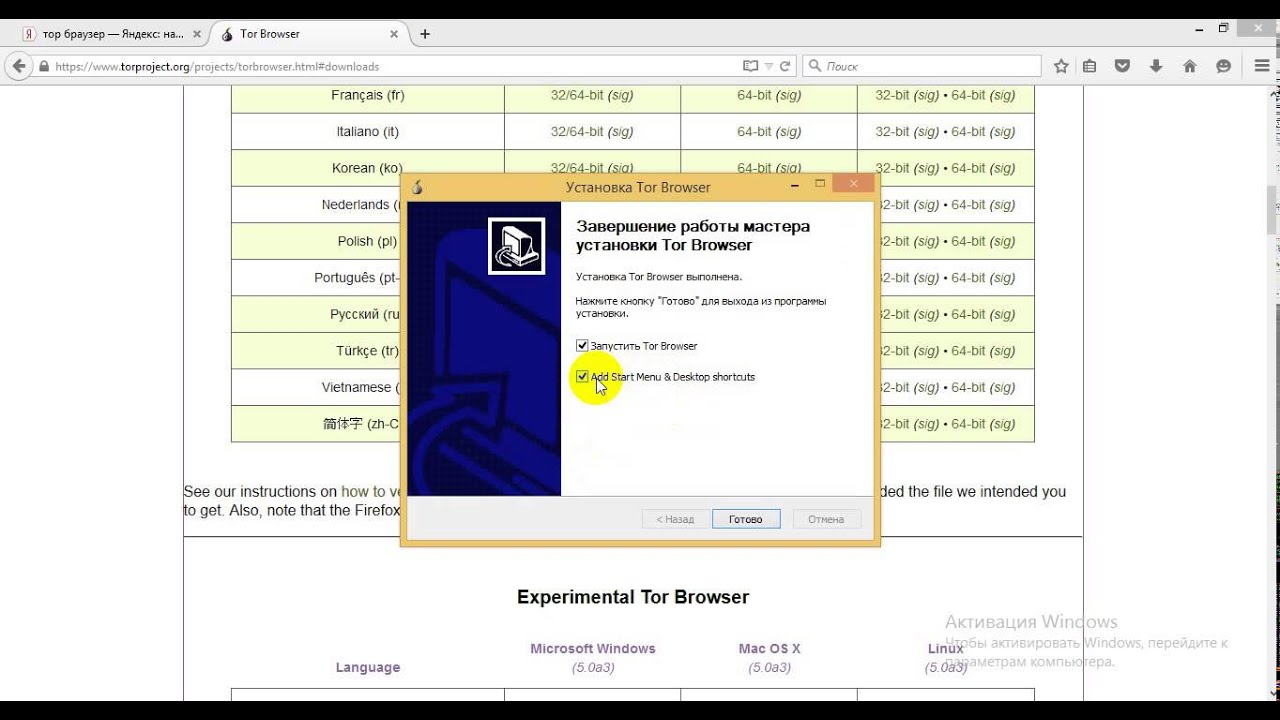Open 简体字 Linux 64-bit download link
The width and height of the screenshot is (1280, 720).
(x=968, y=424)
